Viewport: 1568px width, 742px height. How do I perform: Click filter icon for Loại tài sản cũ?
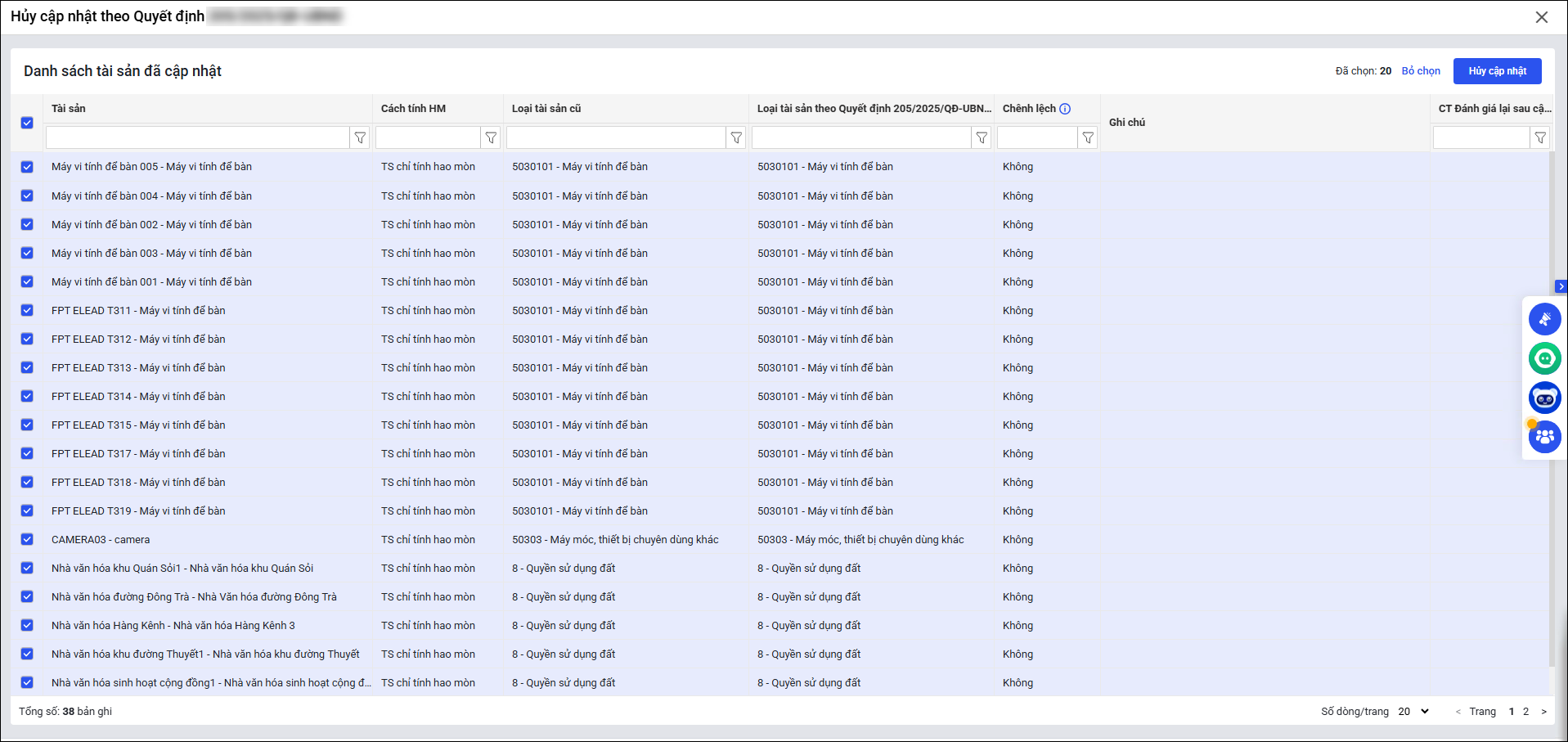(736, 138)
